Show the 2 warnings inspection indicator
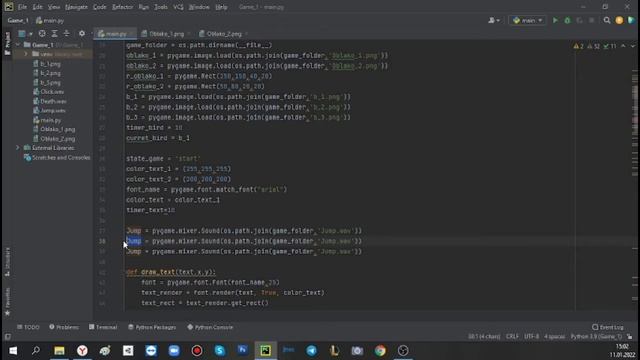Image resolution: width=640 pixels, height=360 pixels. pos(578,46)
